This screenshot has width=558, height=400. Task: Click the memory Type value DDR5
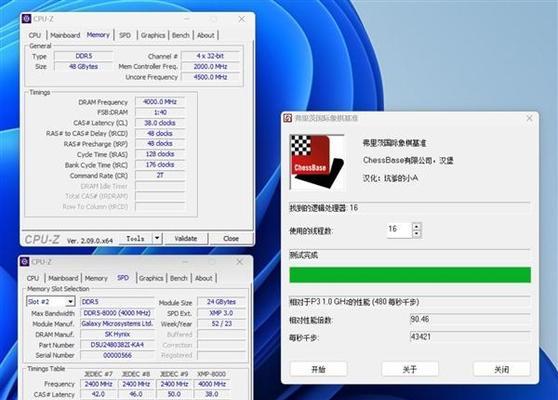pos(84,56)
